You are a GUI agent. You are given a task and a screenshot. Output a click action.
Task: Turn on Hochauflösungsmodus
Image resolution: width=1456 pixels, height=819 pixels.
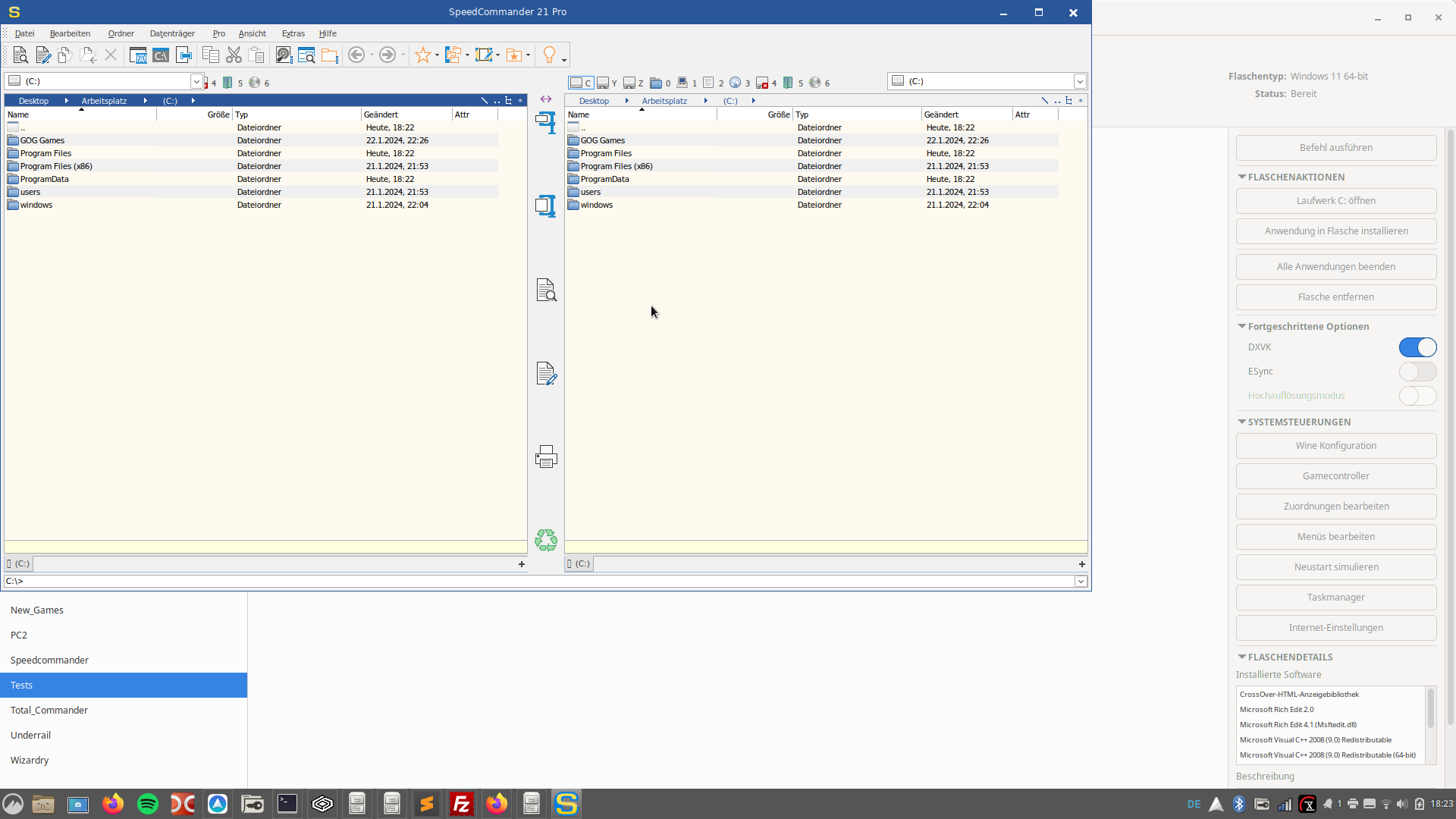tap(1417, 396)
